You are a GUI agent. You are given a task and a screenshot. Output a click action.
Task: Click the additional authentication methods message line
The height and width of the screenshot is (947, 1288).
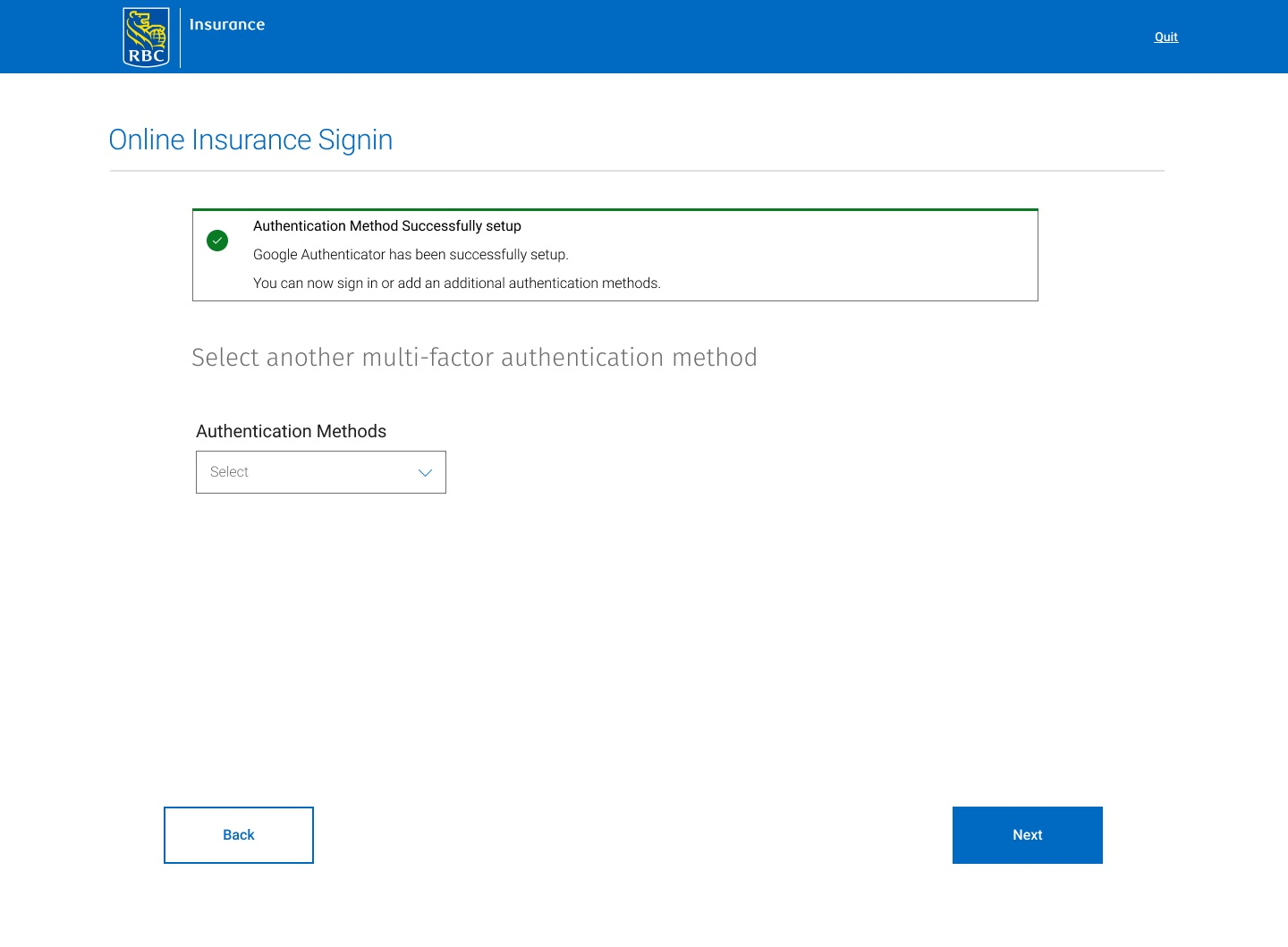[x=457, y=283]
